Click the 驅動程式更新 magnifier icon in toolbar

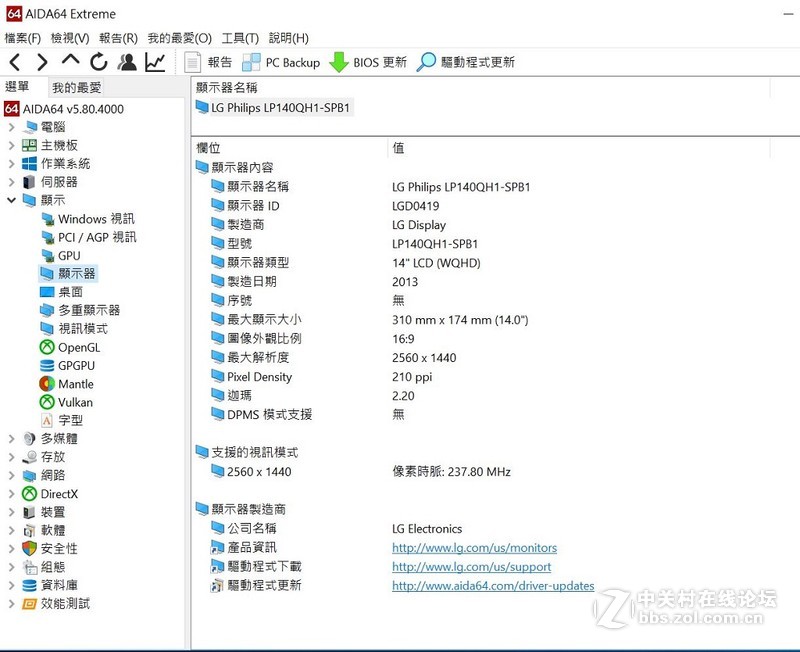(x=426, y=62)
